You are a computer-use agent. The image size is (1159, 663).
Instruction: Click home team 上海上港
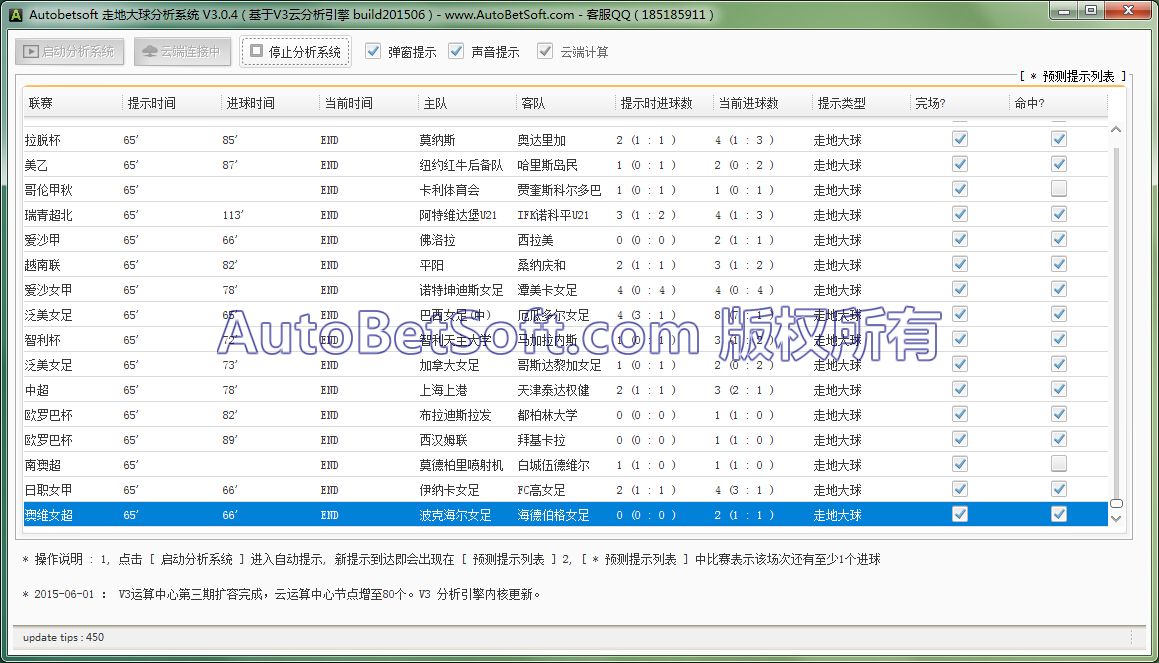pyautogui.click(x=443, y=390)
